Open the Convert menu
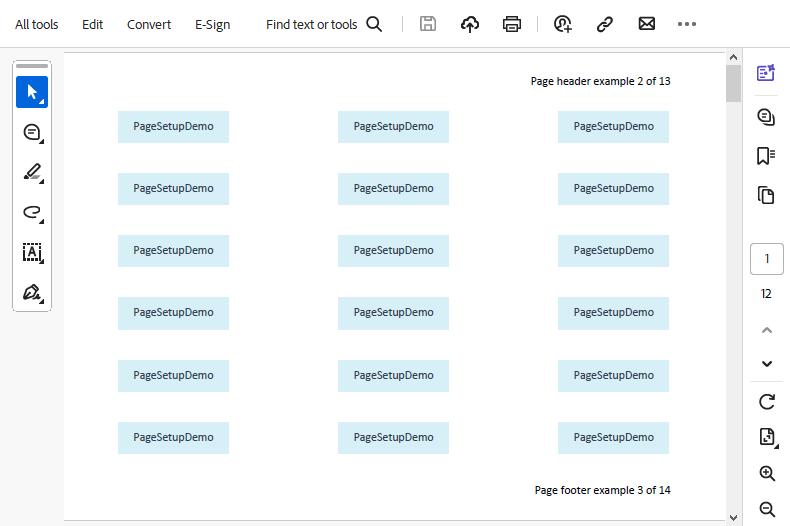 (149, 24)
